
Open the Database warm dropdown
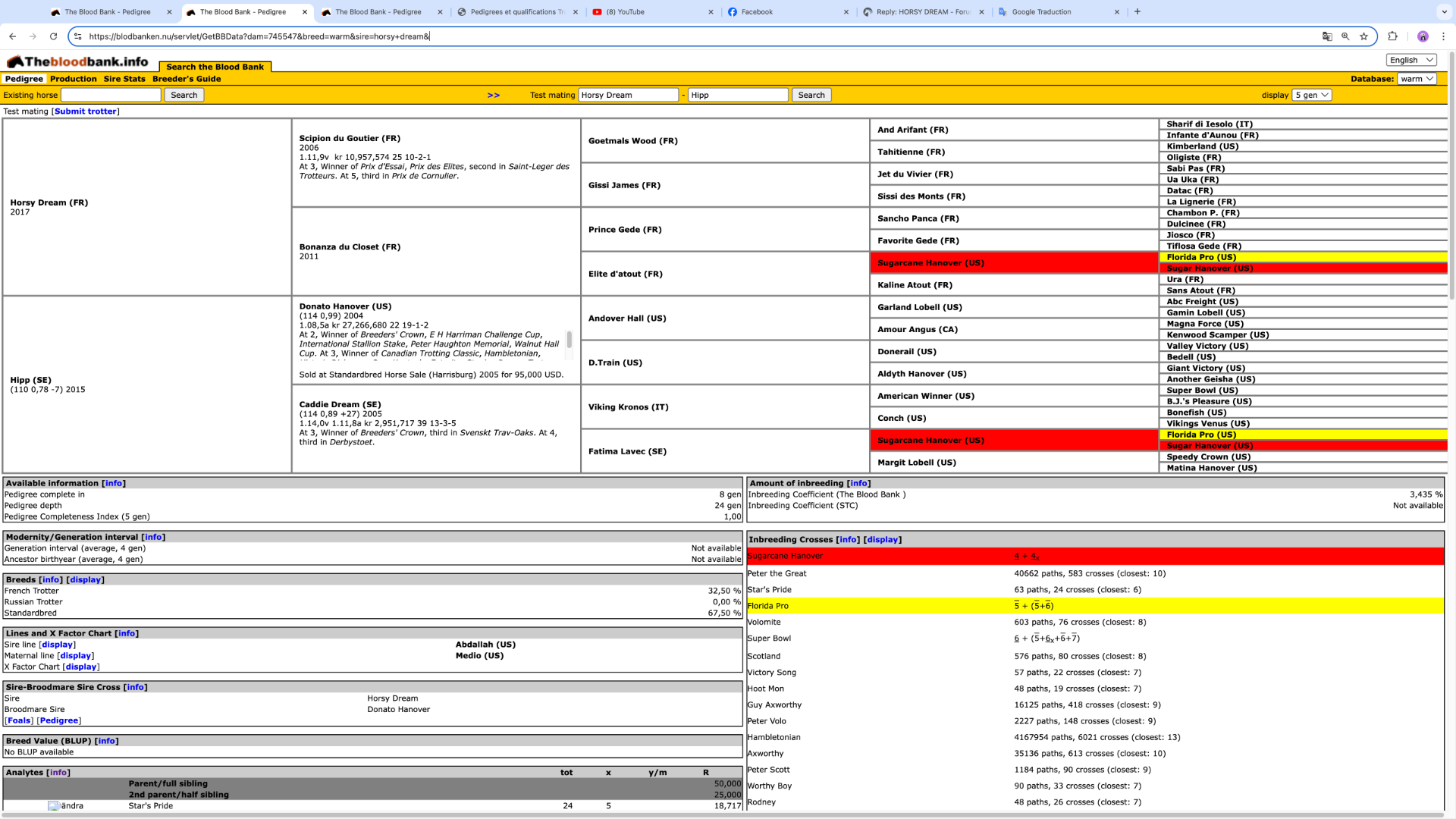(1417, 79)
